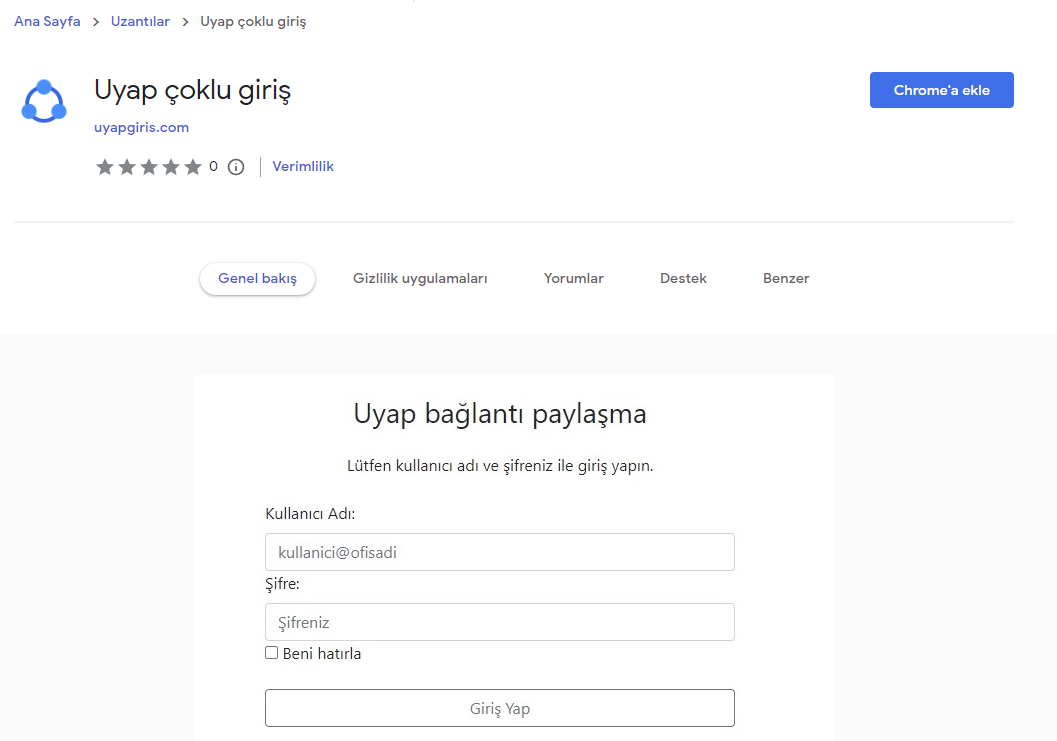
Task: Click the first rating star
Action: coord(105,167)
